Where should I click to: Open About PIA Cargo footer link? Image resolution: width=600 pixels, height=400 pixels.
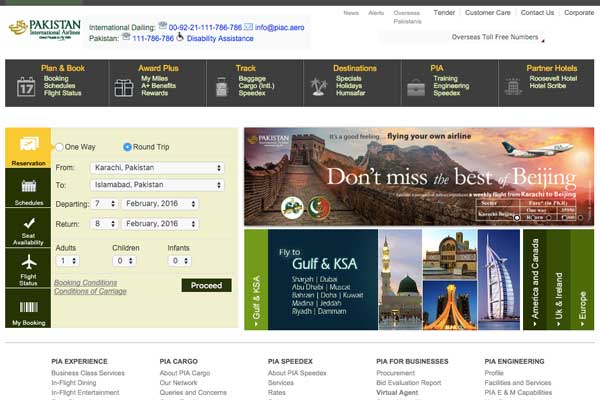point(185,373)
